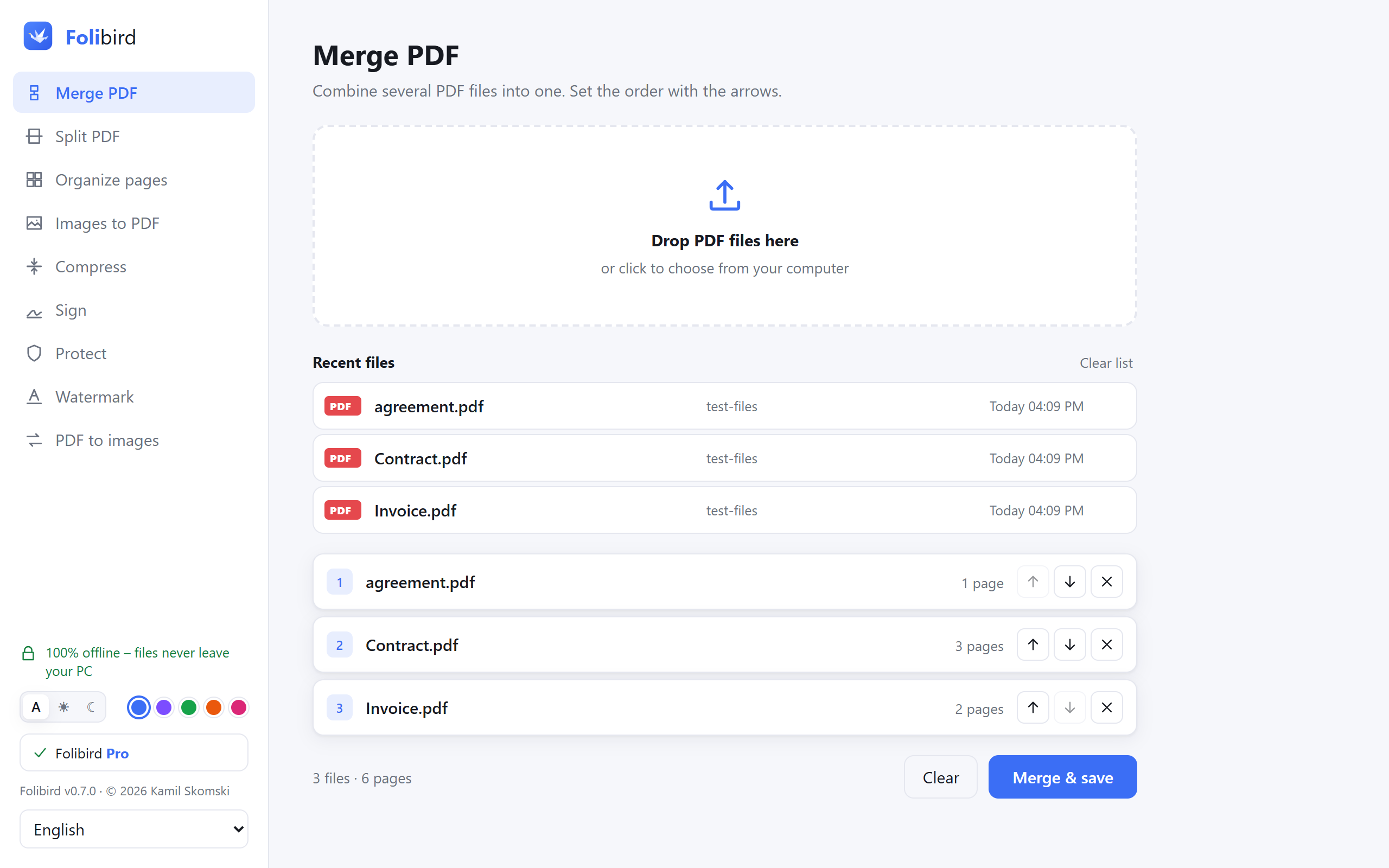Viewport: 1389px width, 868px height.
Task: Remove Contract.pdf from the merge list
Action: click(x=1106, y=644)
